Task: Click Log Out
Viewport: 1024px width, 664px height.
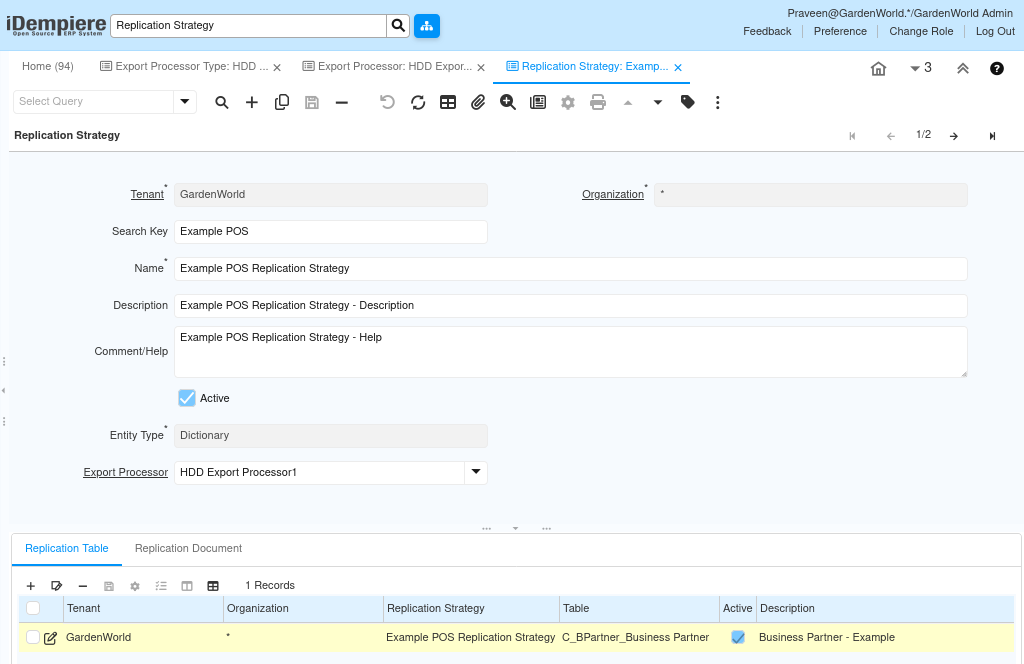Action: pyautogui.click(x=995, y=31)
